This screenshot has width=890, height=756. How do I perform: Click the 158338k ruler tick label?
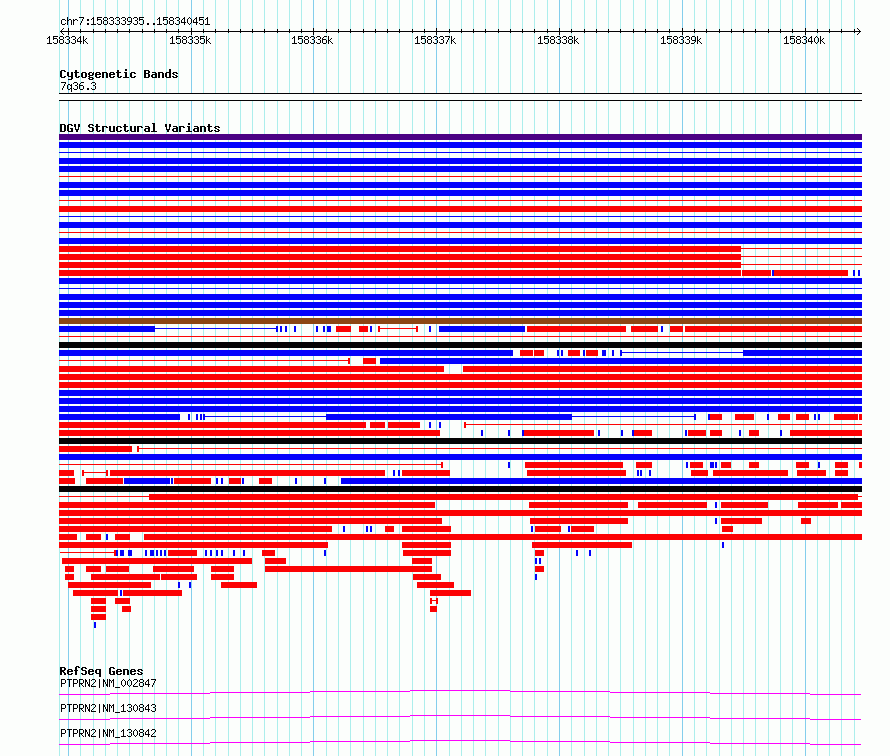point(558,40)
